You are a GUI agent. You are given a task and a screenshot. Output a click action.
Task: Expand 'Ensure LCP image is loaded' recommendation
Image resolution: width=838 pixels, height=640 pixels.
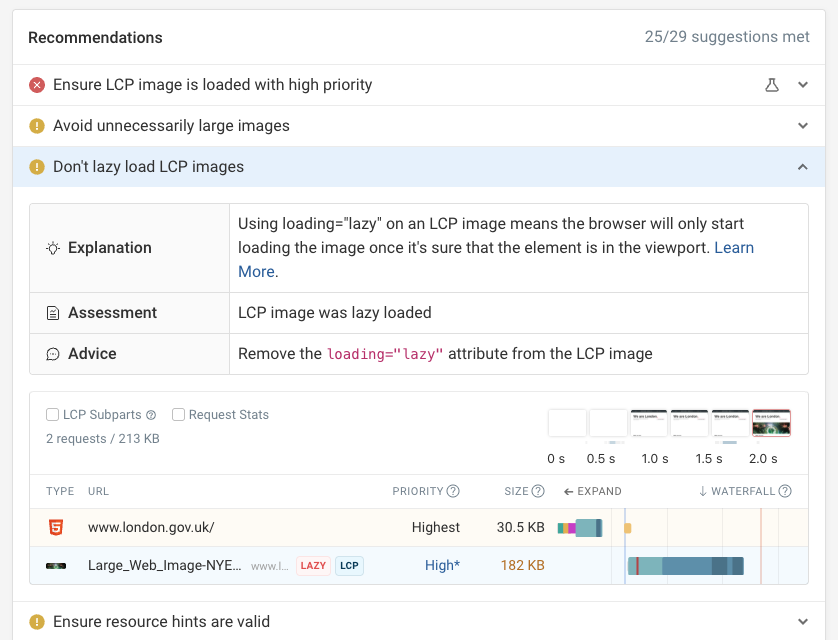(803, 85)
